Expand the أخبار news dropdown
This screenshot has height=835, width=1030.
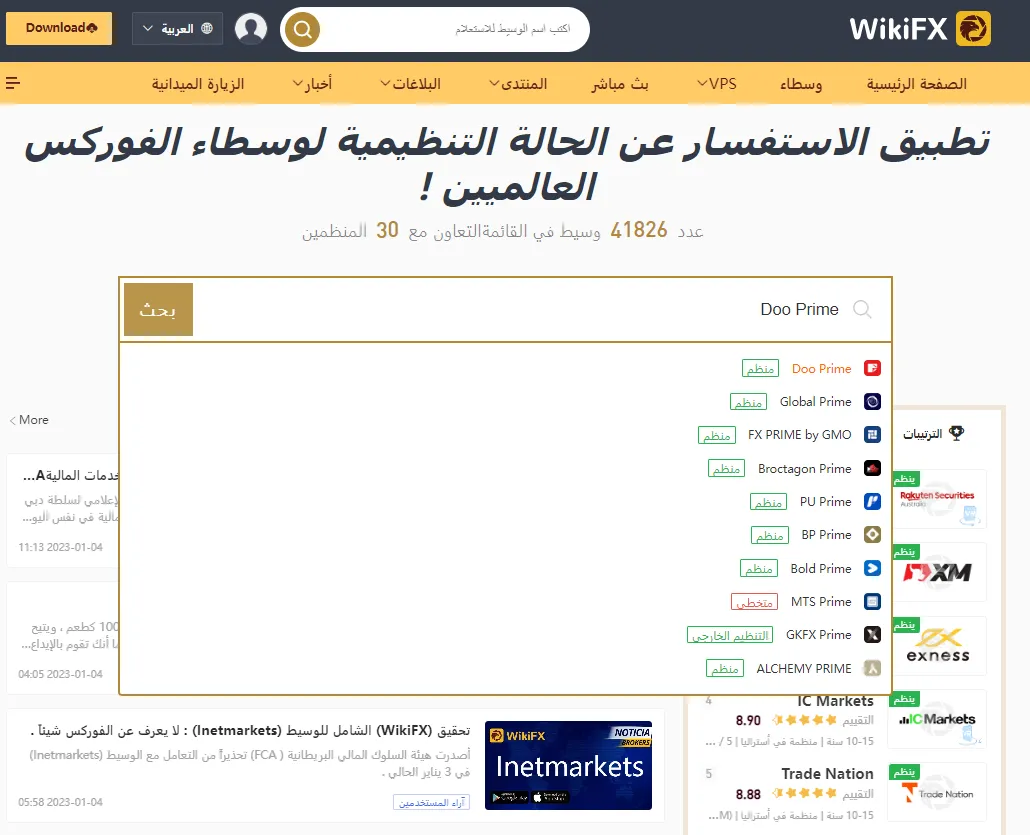tap(313, 83)
